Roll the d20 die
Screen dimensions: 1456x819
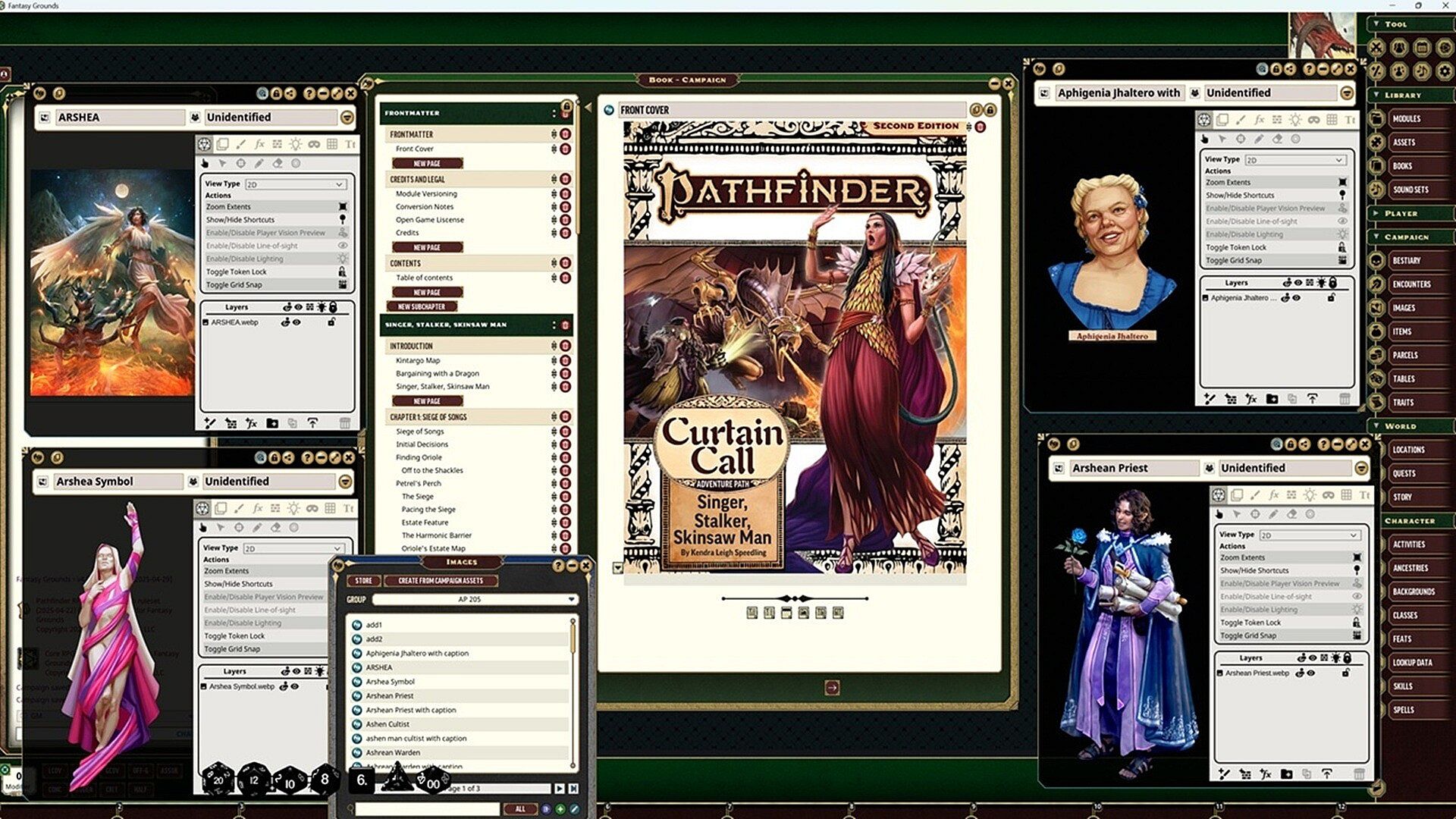click(218, 779)
